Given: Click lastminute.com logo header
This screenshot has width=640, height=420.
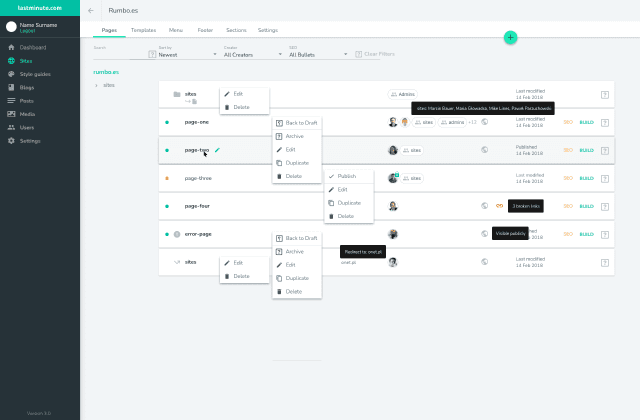Looking at the screenshot, I should (40, 8).
